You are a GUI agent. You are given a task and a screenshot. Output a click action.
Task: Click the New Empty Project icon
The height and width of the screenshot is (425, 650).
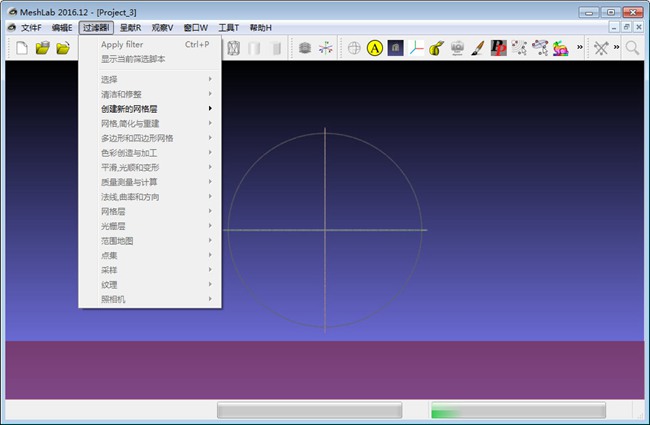point(22,48)
